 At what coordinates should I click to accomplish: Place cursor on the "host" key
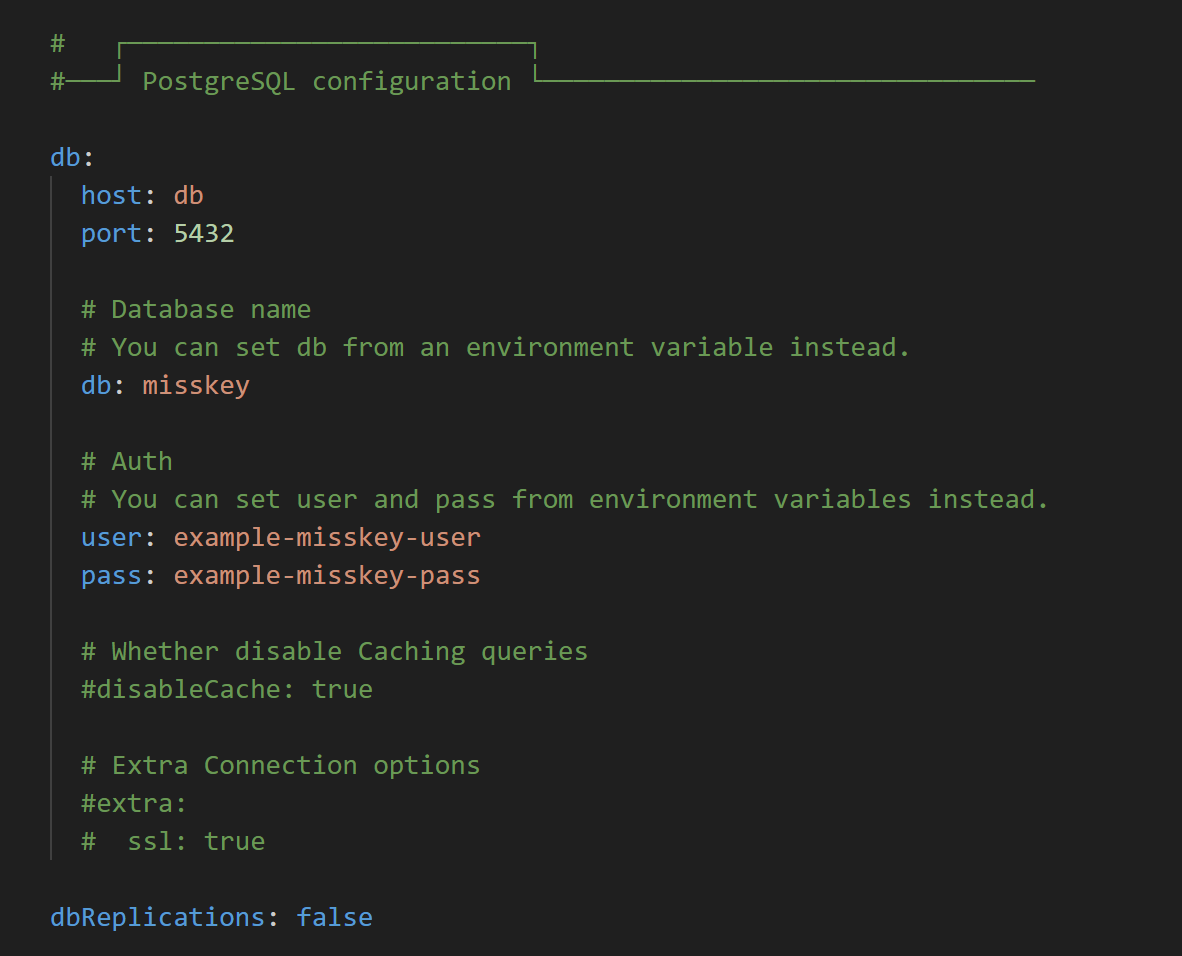[x=111, y=195]
